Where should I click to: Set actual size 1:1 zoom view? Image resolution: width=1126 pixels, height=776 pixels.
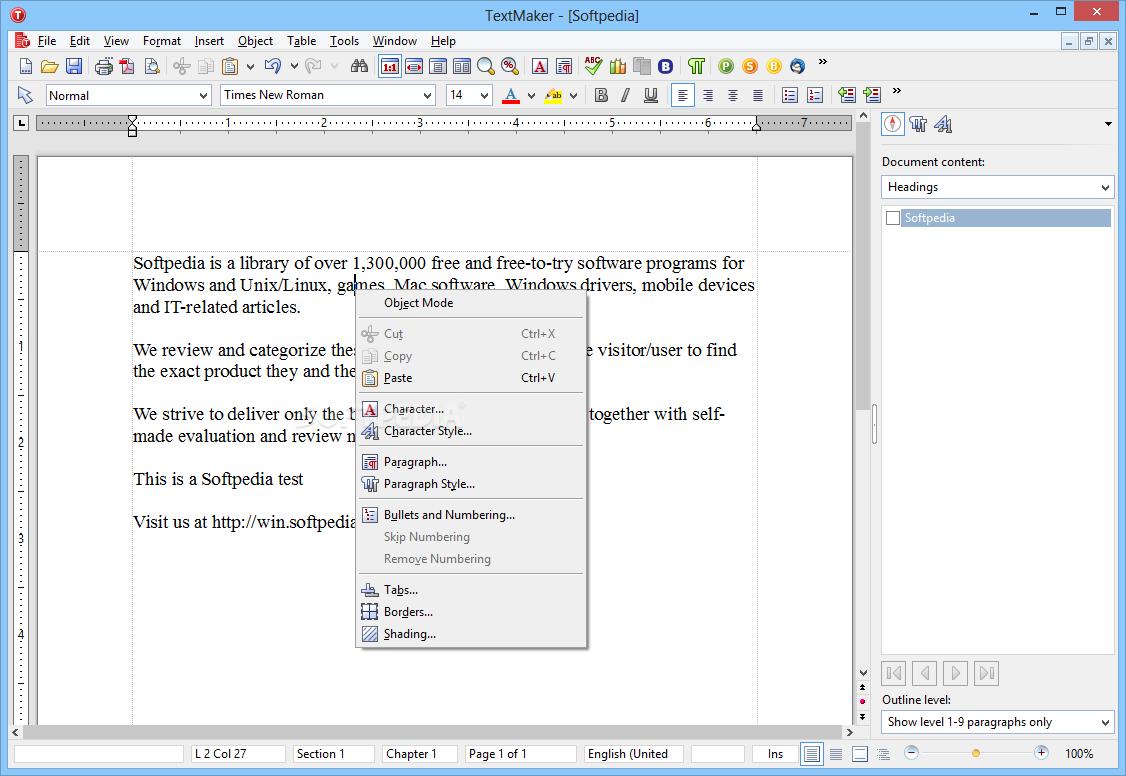point(390,67)
